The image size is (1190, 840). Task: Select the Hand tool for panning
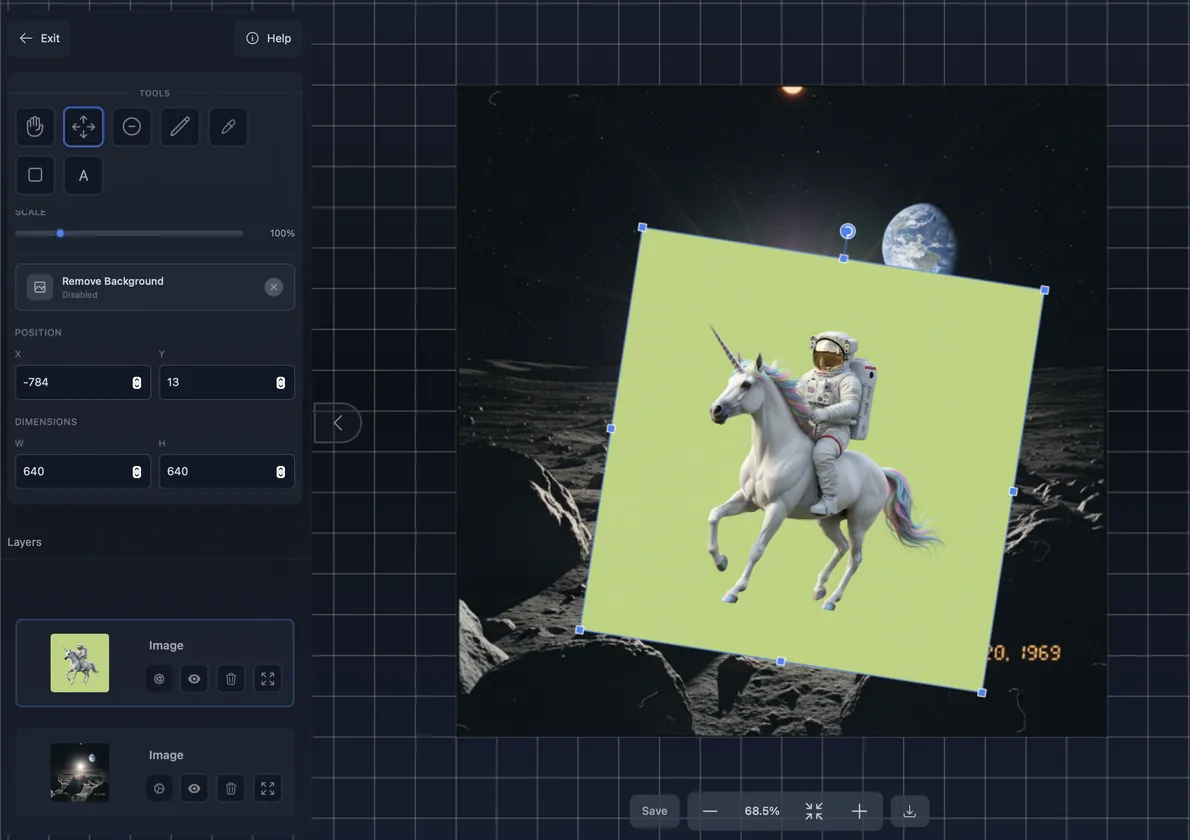(35, 126)
